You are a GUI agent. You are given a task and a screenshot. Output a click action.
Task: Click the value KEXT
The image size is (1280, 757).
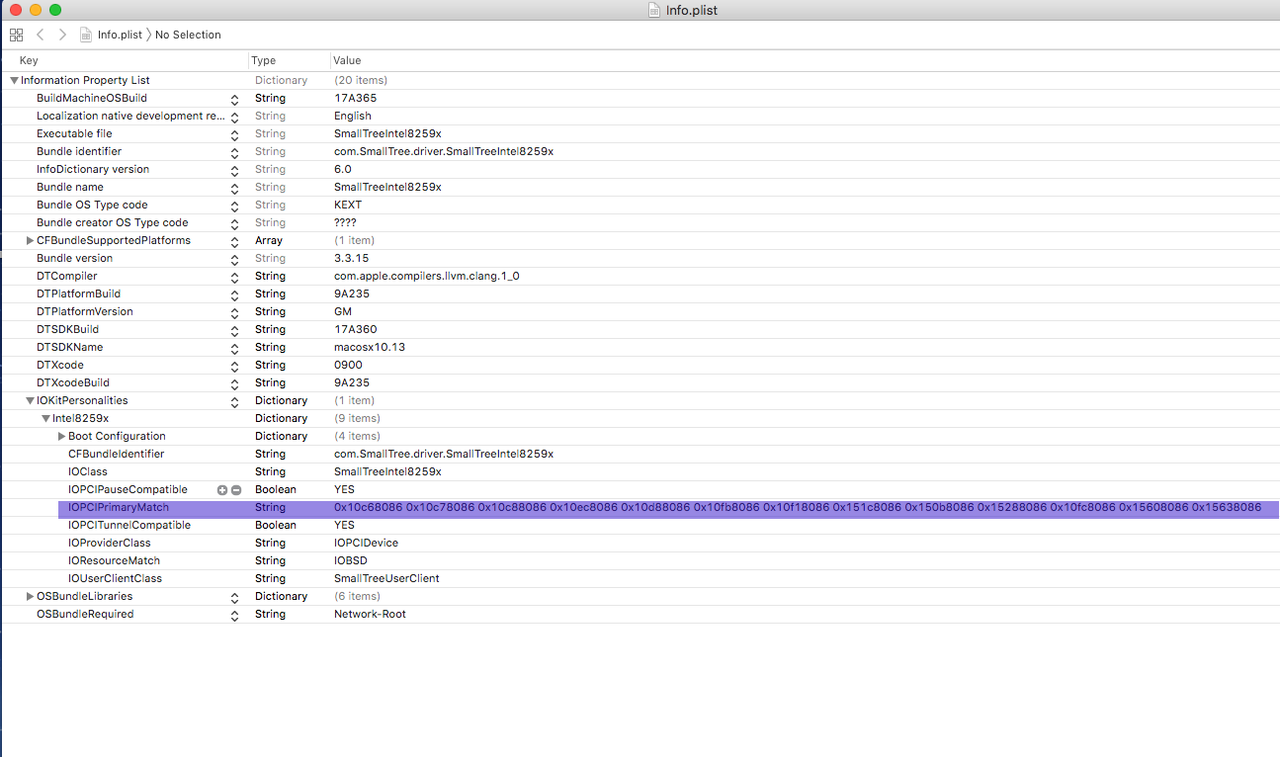(x=348, y=205)
